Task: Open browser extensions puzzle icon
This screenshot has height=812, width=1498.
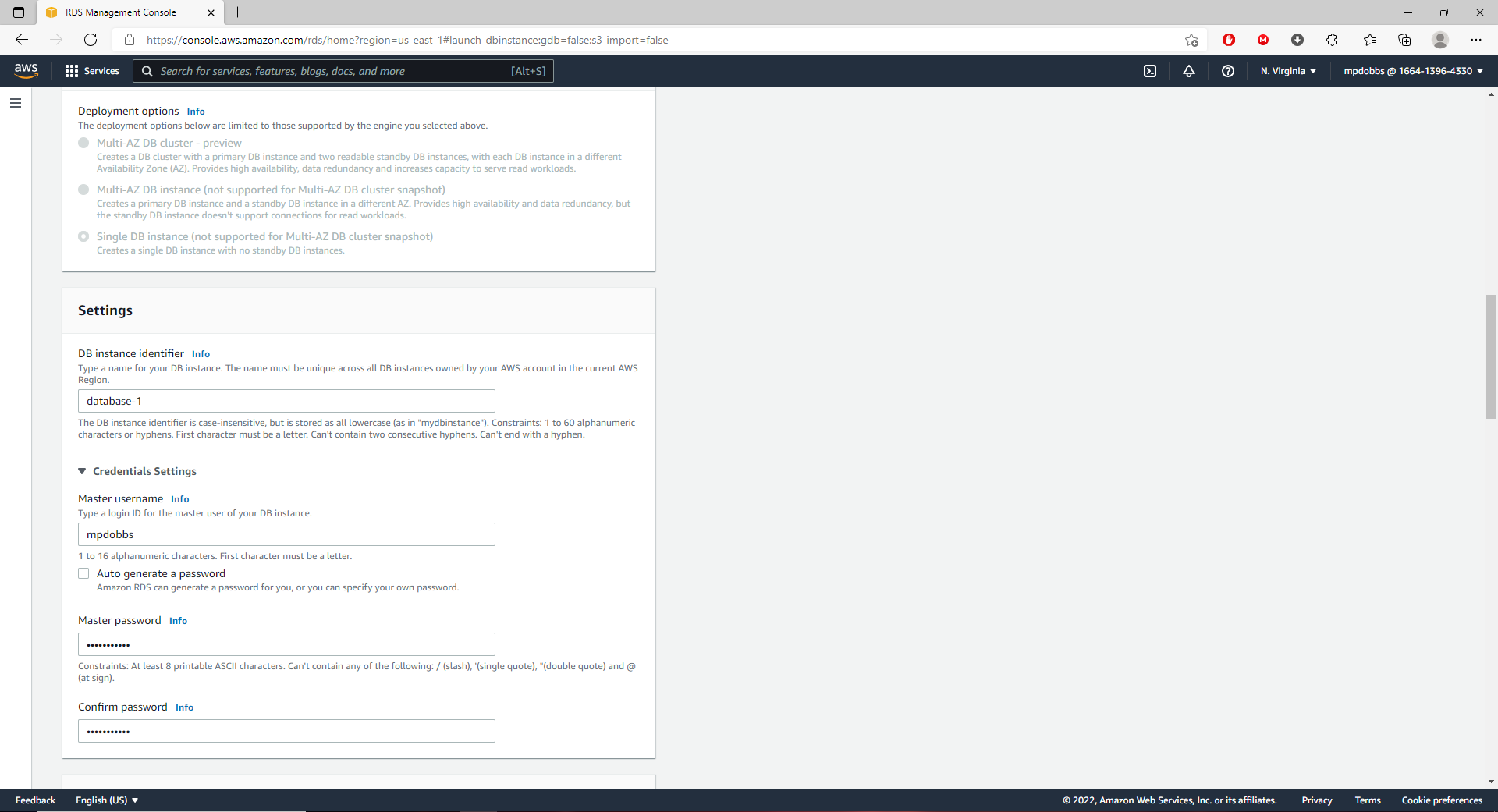Action: click(1332, 40)
